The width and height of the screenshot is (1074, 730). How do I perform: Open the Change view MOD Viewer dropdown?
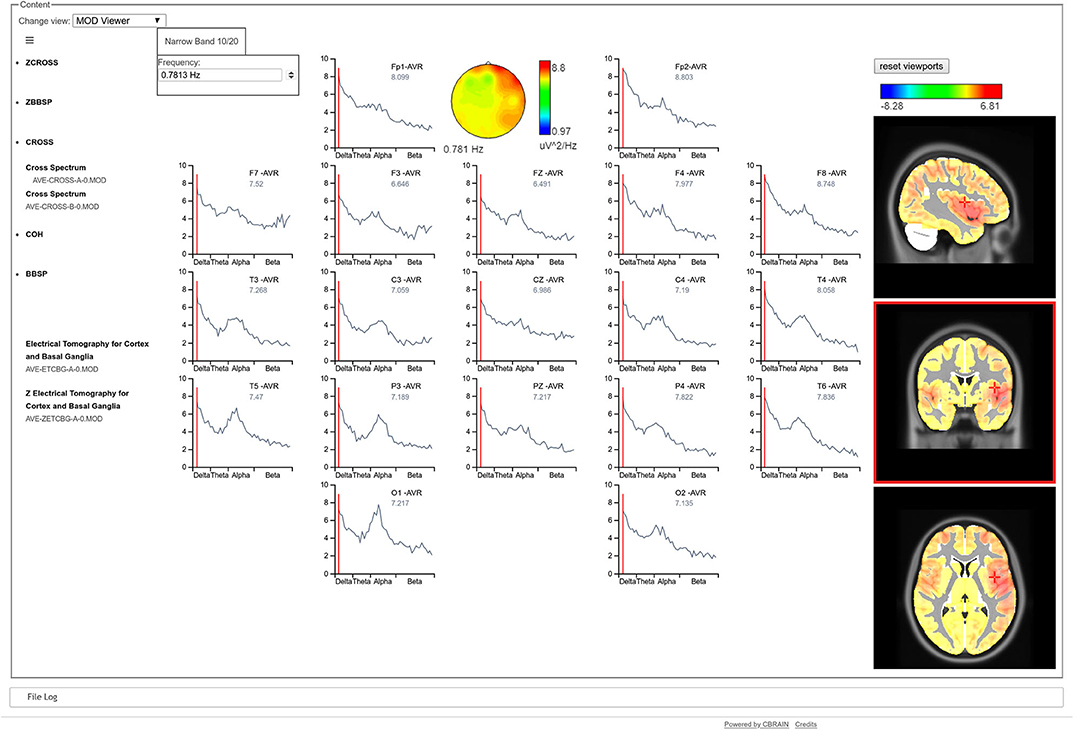[x=119, y=21]
